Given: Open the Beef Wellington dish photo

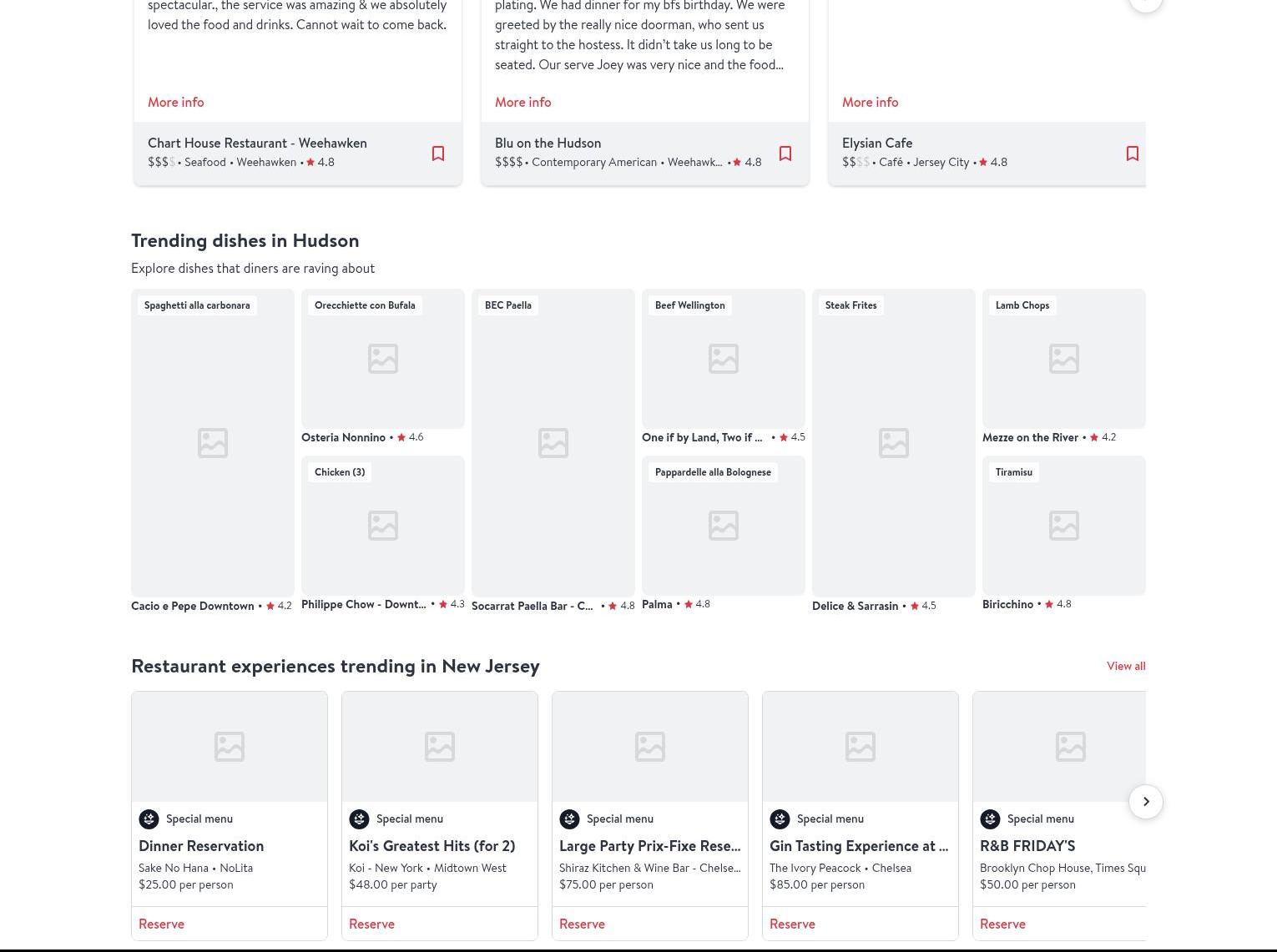Looking at the screenshot, I should 723,359.
